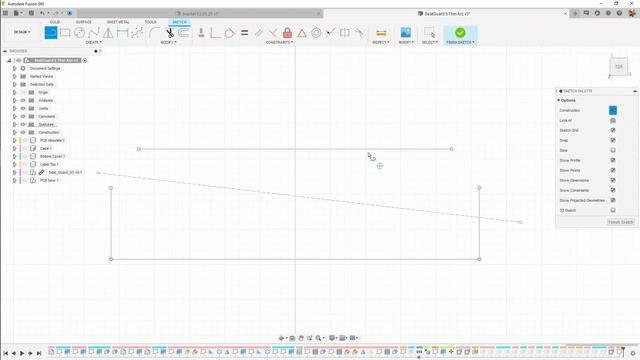
Task: Hide the Analysis folder via eye icon
Action: [x=23, y=100]
